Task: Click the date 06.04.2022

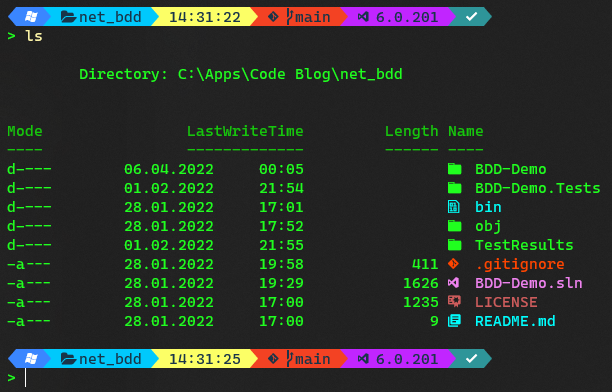Action: pyautogui.click(x=169, y=169)
